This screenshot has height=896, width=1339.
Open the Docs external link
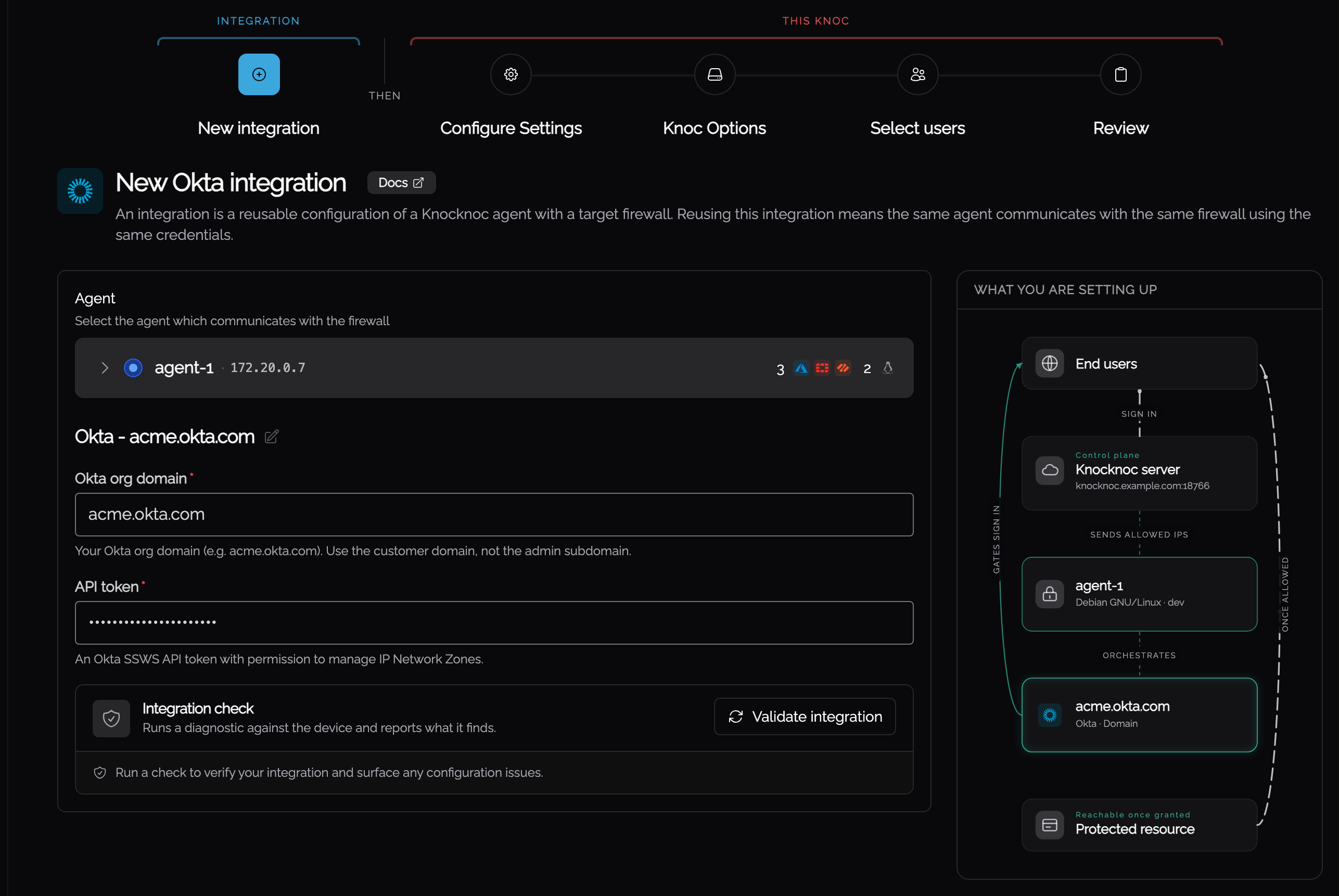pos(401,183)
